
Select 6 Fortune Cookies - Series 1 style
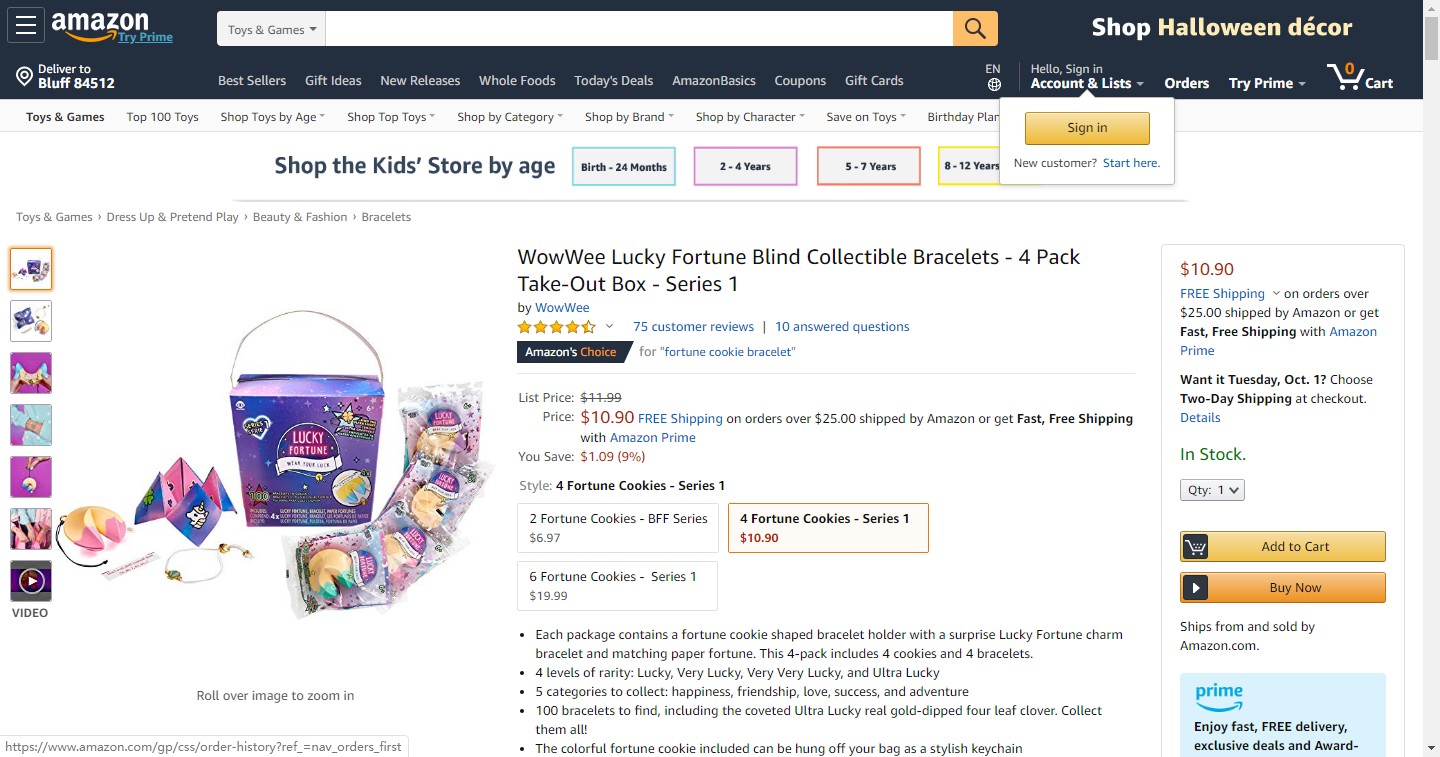click(x=617, y=585)
